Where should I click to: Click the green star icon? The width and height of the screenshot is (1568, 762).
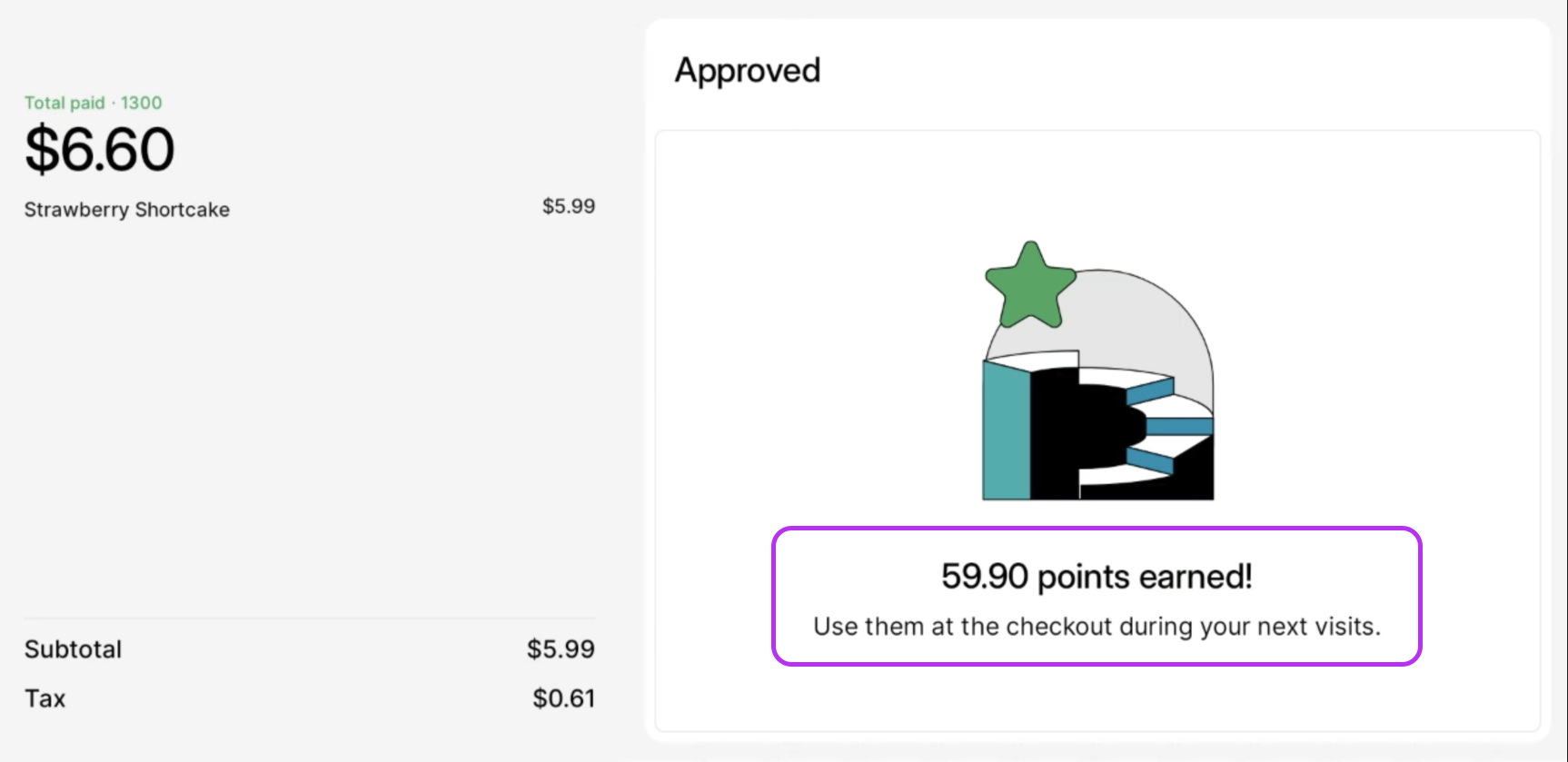tap(1030, 286)
